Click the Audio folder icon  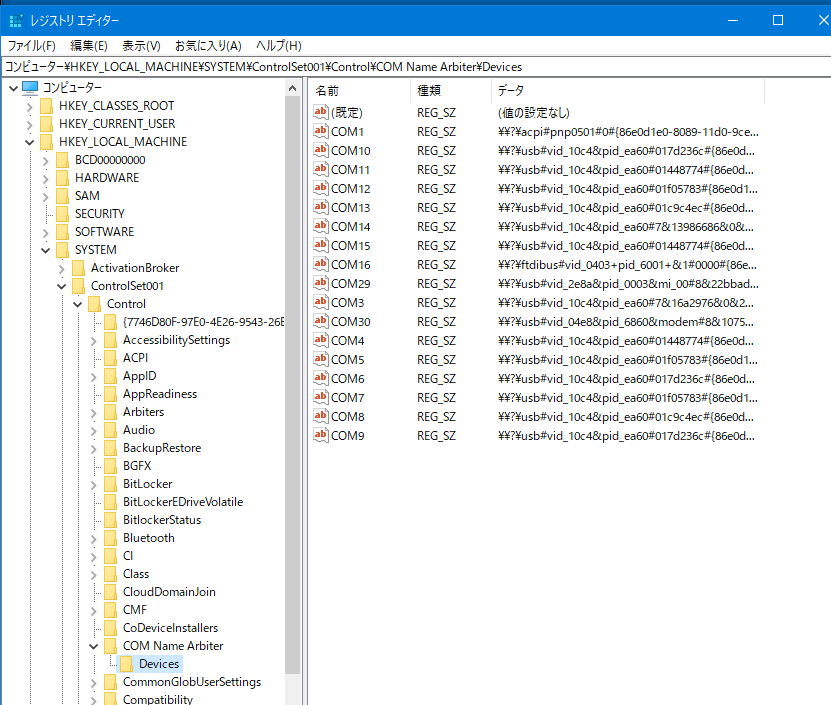111,430
